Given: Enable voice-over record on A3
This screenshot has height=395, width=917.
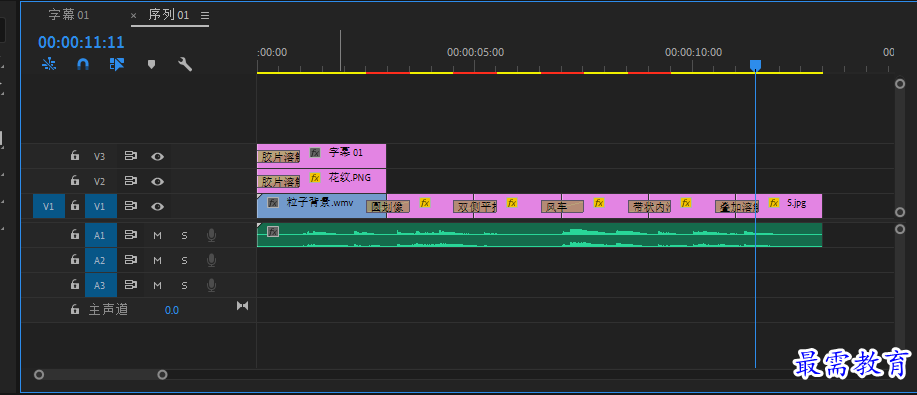Looking at the screenshot, I should point(211,285).
